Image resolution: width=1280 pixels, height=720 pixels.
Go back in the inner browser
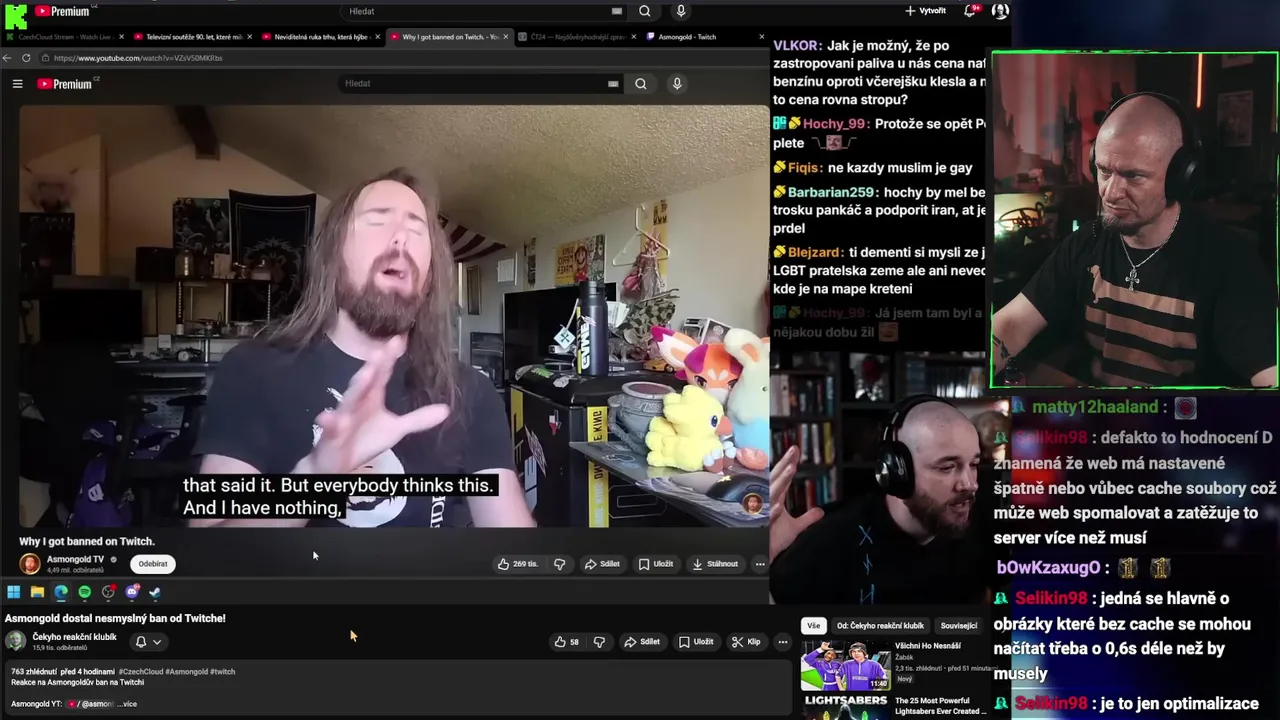click(x=8, y=58)
